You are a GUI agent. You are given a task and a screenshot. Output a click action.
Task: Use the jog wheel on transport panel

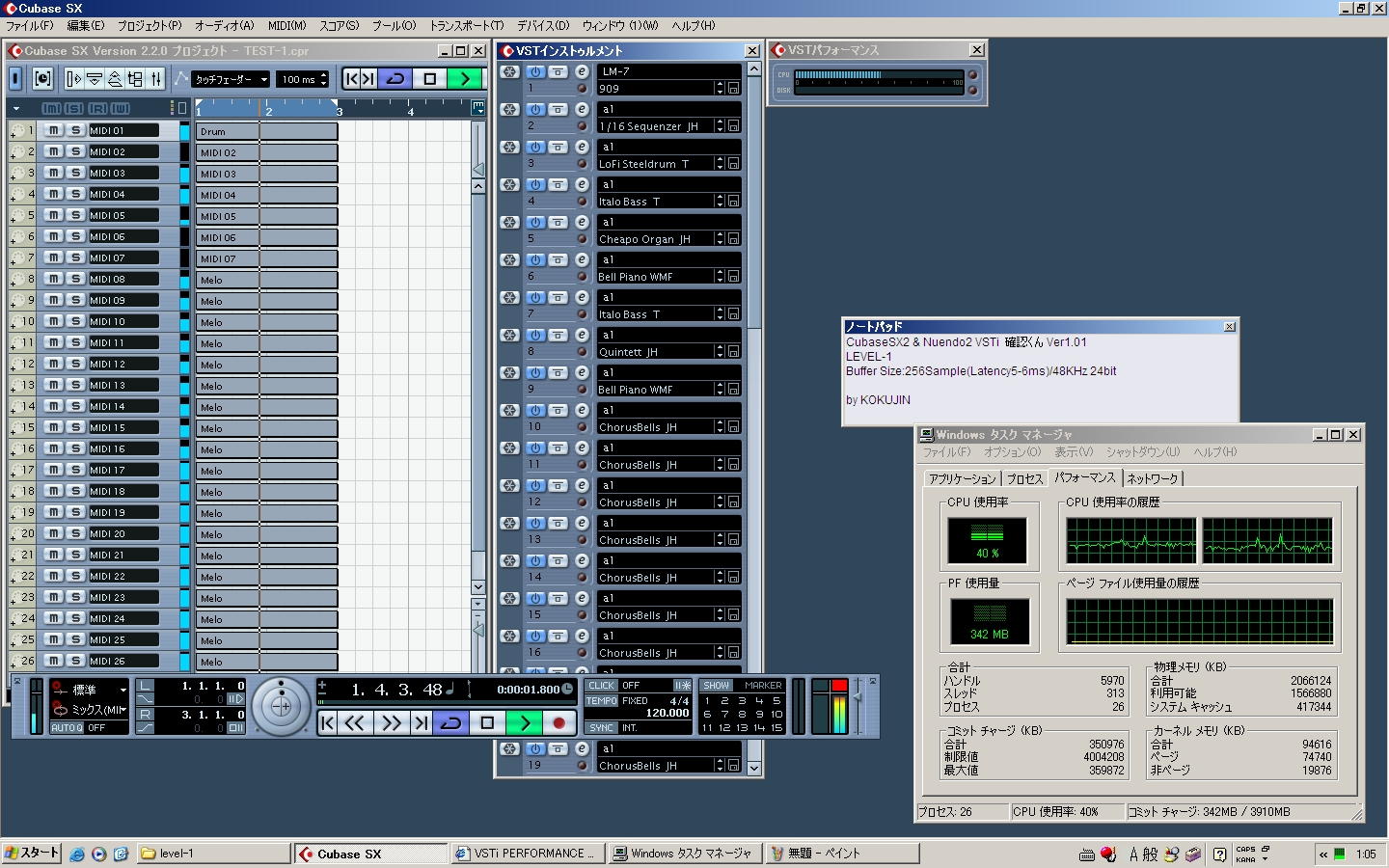(x=281, y=707)
